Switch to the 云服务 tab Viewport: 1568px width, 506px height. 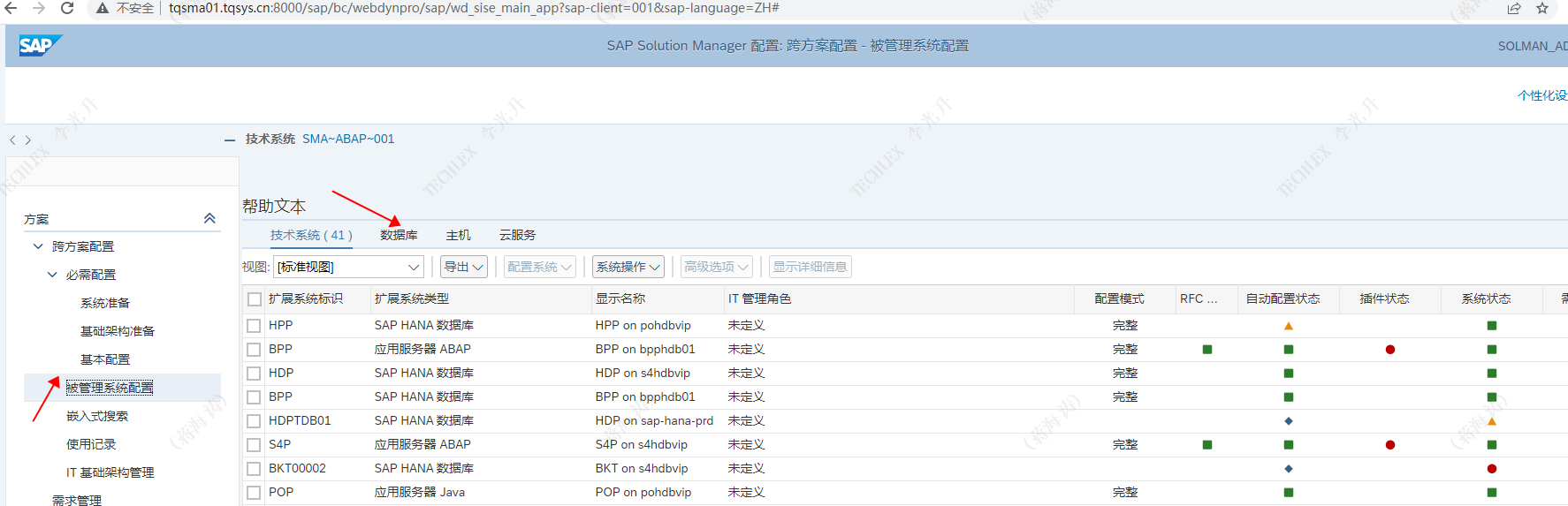(x=517, y=235)
